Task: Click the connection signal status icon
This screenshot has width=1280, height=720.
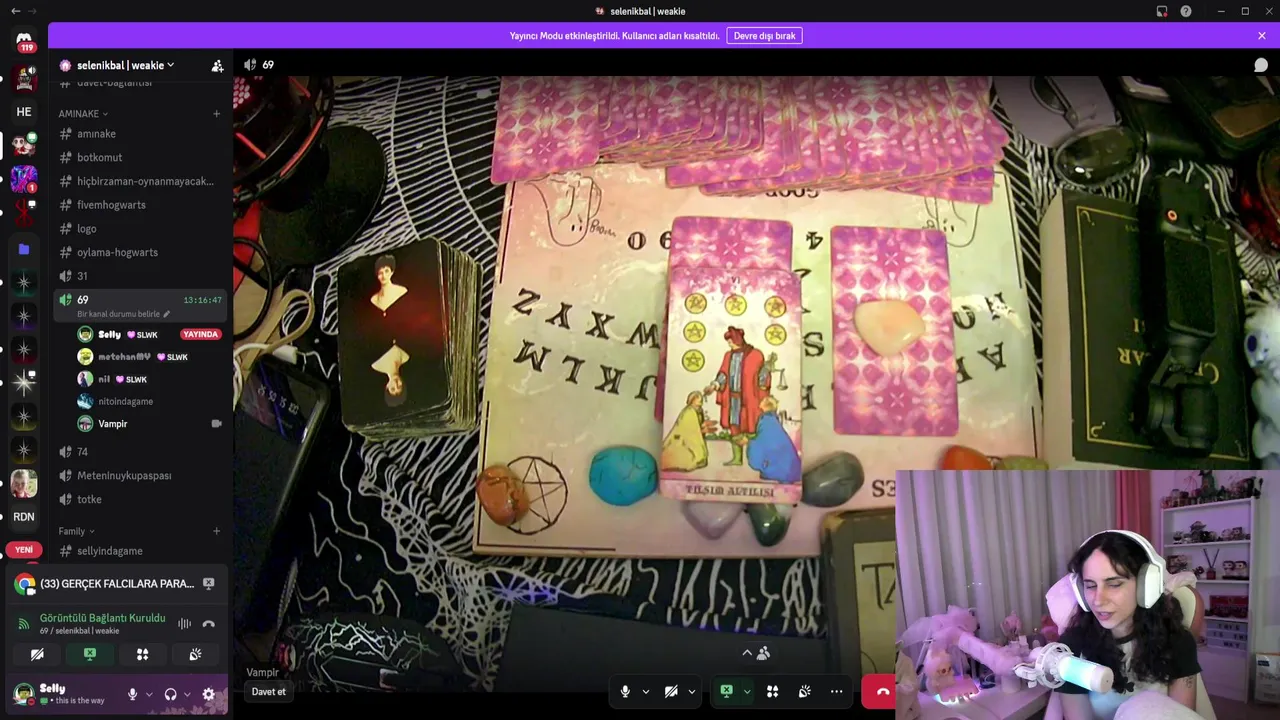Action: tap(24, 624)
